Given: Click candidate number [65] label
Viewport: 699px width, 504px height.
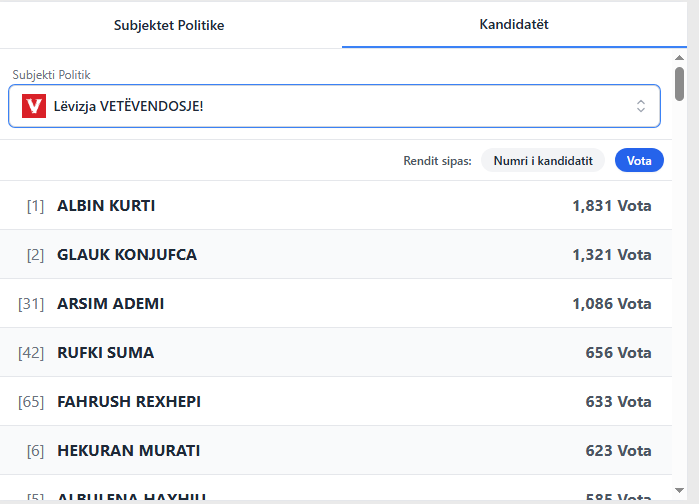Looking at the screenshot, I should tap(31, 401).
